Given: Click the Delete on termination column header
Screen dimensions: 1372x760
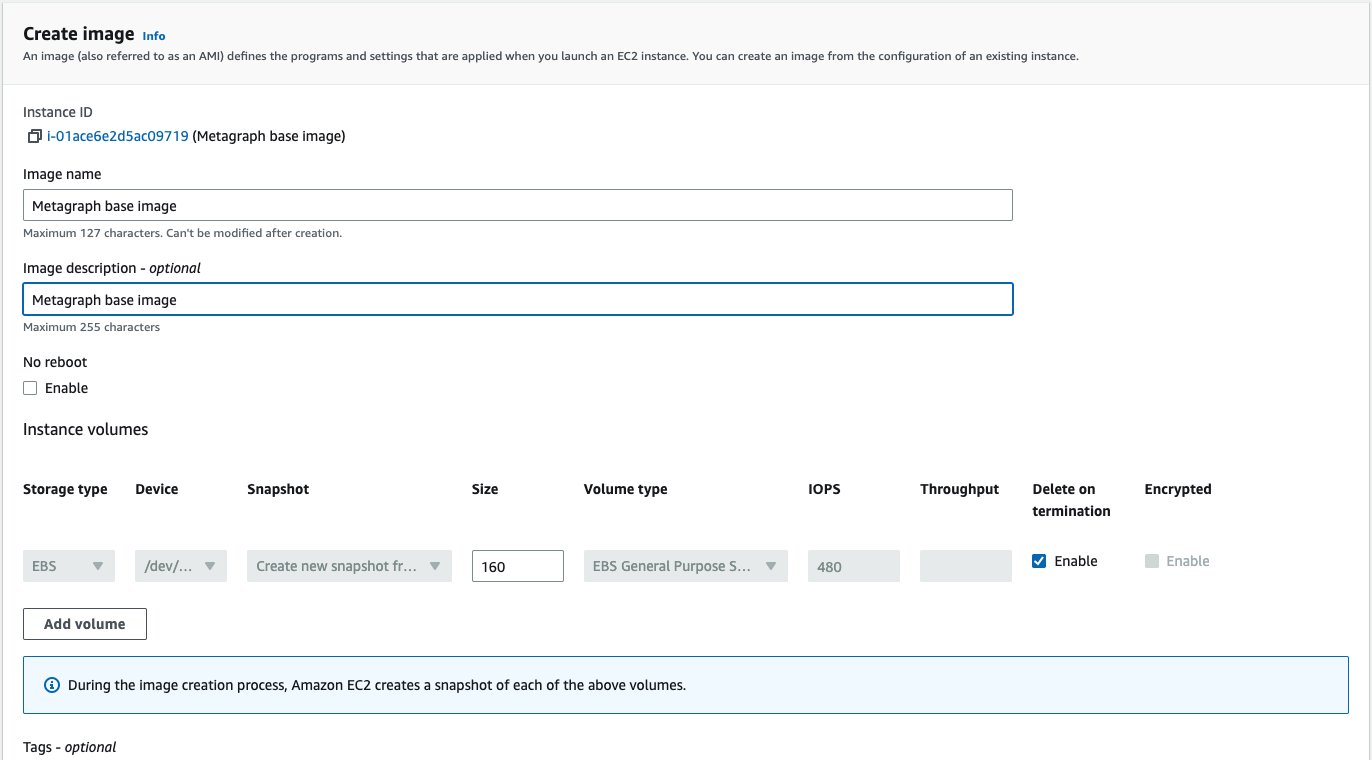Looking at the screenshot, I should [1071, 500].
